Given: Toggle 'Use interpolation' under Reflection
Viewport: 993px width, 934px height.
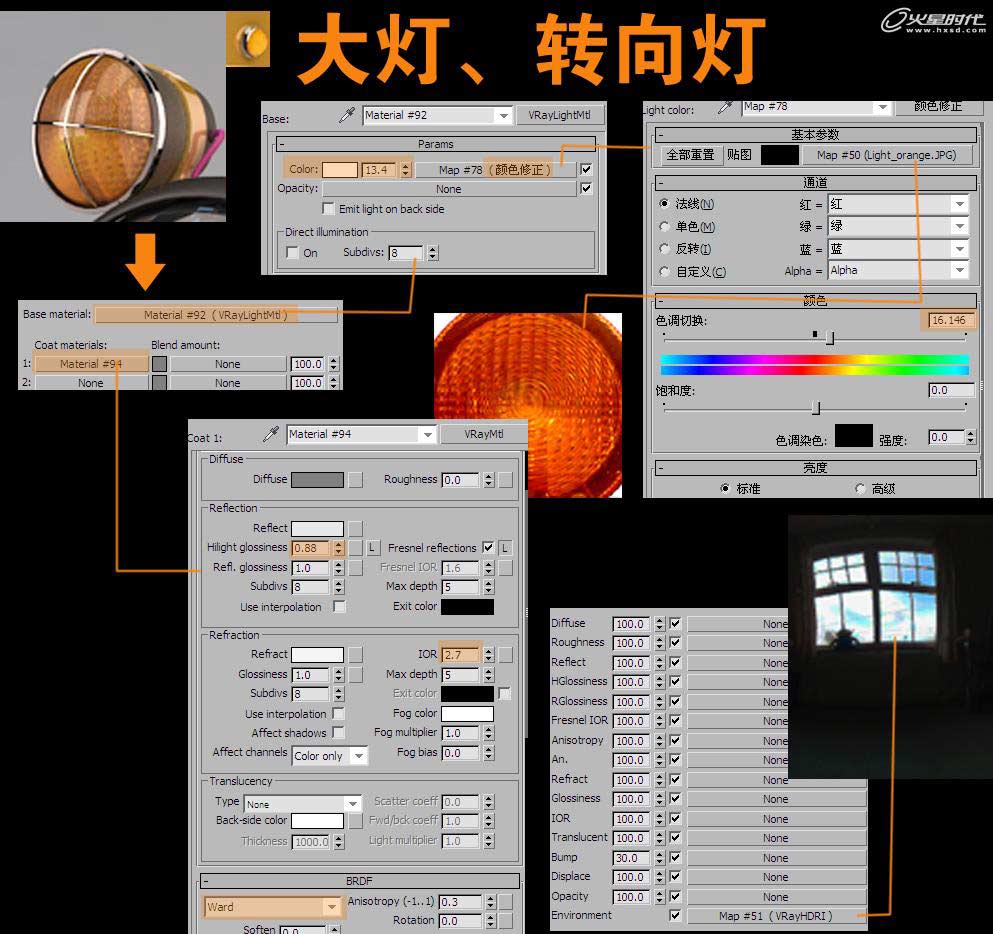Looking at the screenshot, I should [x=339, y=606].
